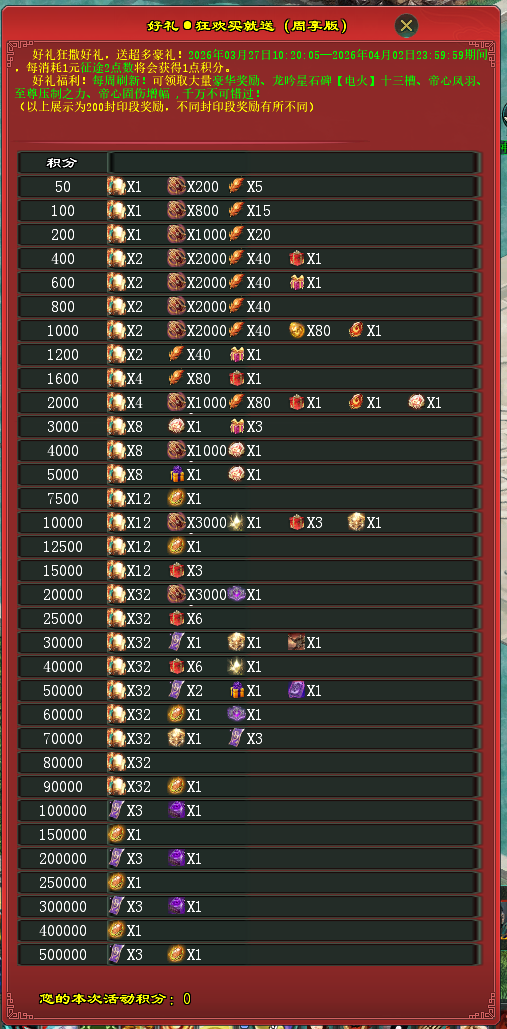This screenshot has height=1029, width=507.
Task: Click the red gift X6 icon in row 25000
Action: click(176, 618)
